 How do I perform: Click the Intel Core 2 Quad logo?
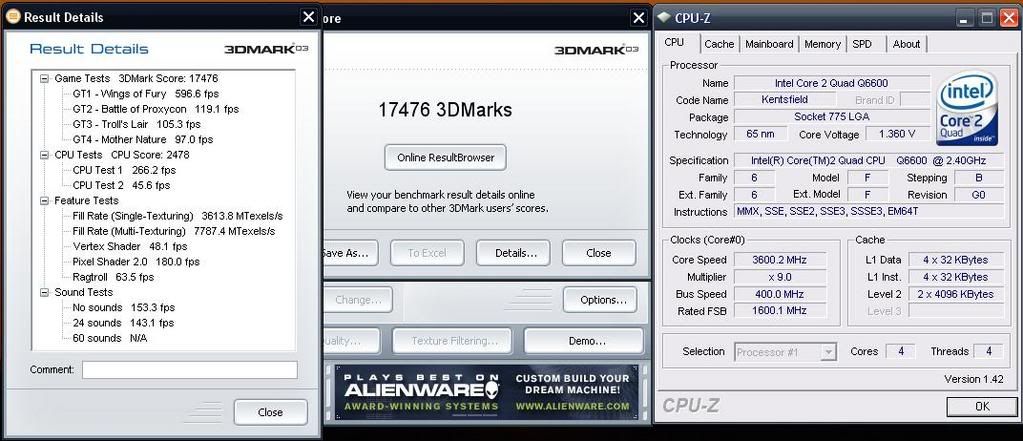[967, 108]
